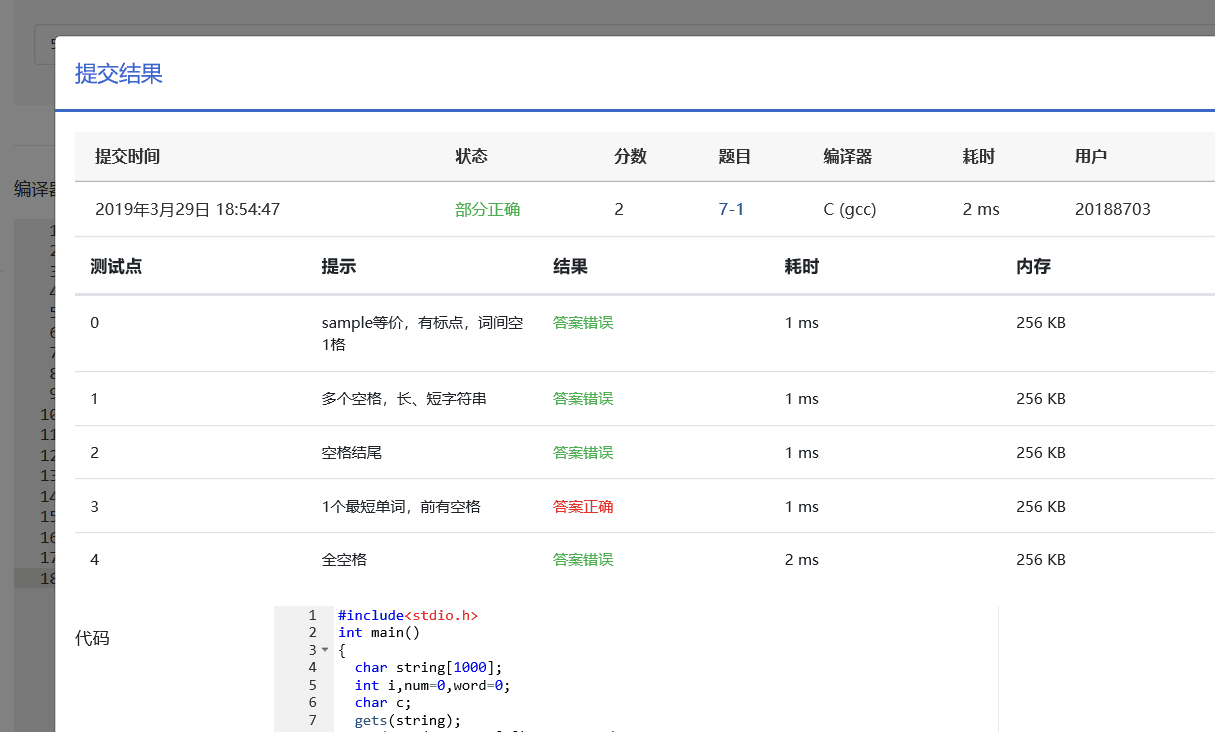Screen dimensions: 1215x732
Task: Click 答案错误 result for test point 4
Action: (x=583, y=560)
